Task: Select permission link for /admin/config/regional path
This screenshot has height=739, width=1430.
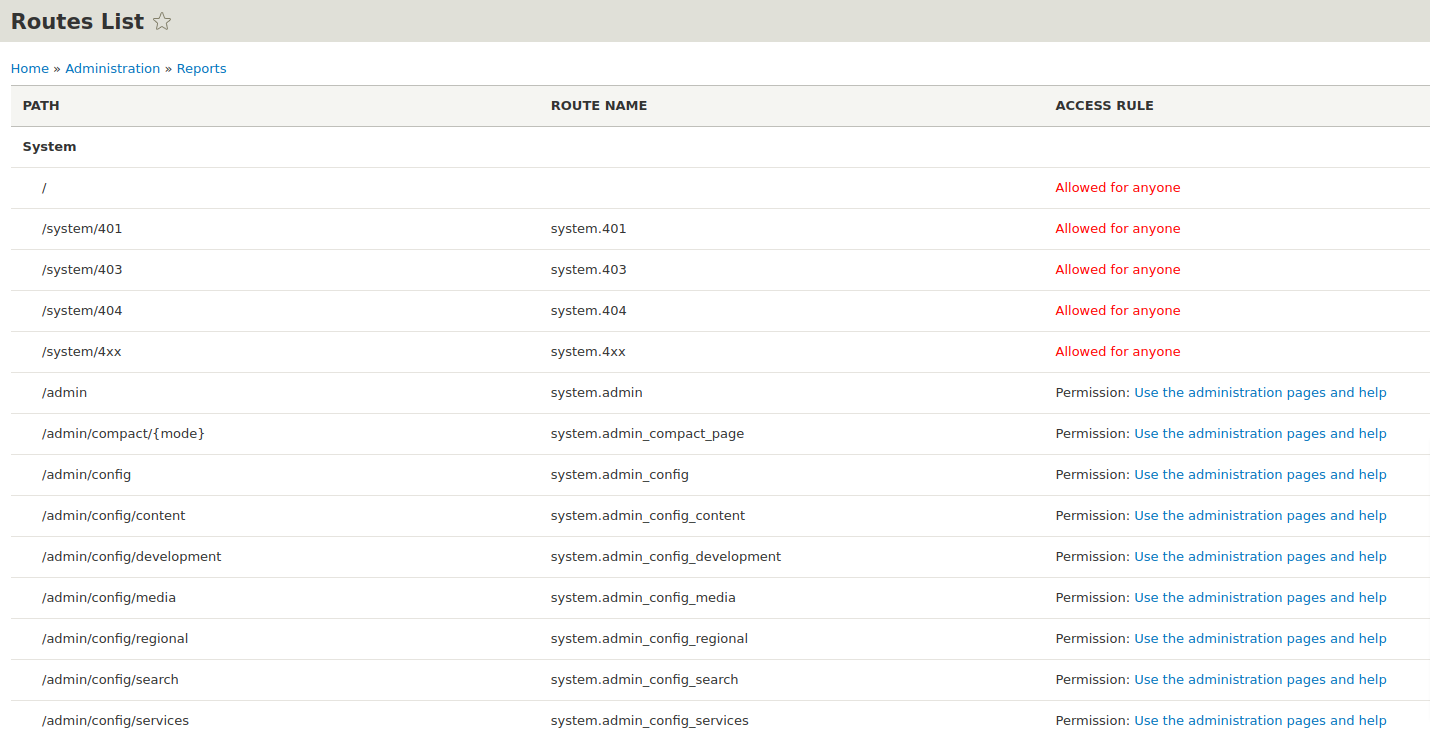Action: point(1259,639)
